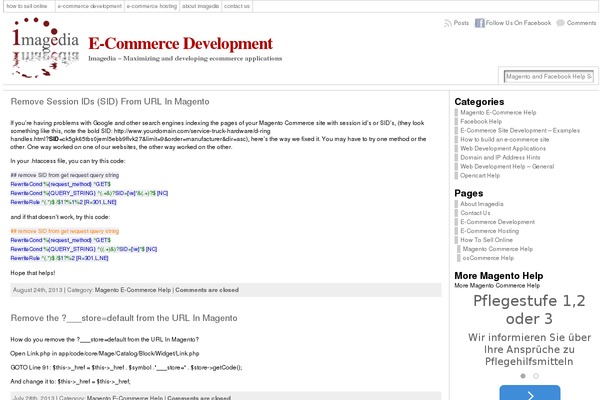Open the 'contact us' menu item
Viewport: 600px width, 400px height.
[x=237, y=6]
